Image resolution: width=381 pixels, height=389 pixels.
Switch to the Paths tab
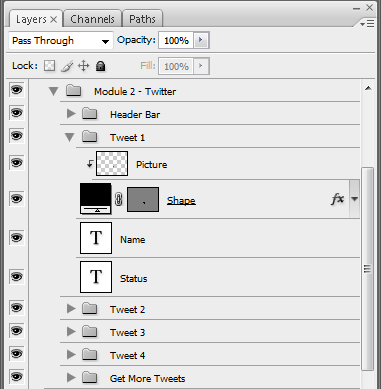142,19
